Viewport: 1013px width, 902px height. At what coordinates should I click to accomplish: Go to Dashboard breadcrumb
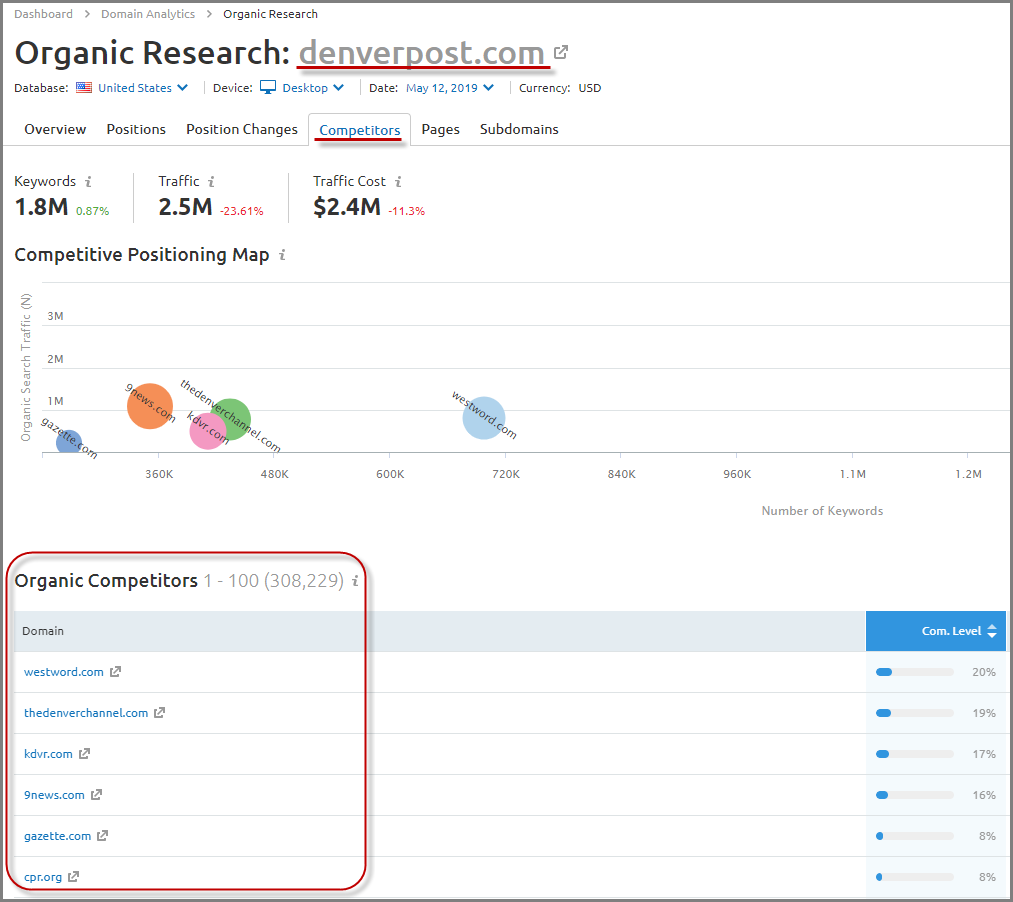coord(43,14)
